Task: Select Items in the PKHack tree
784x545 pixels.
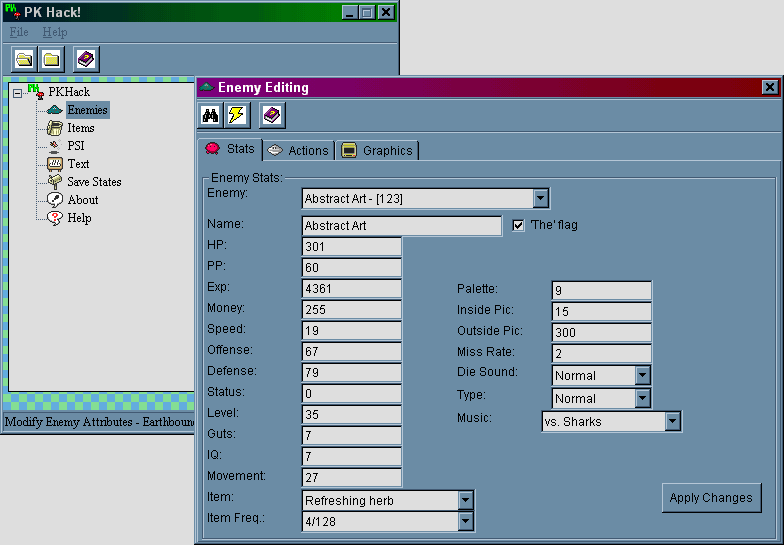Action: point(81,128)
